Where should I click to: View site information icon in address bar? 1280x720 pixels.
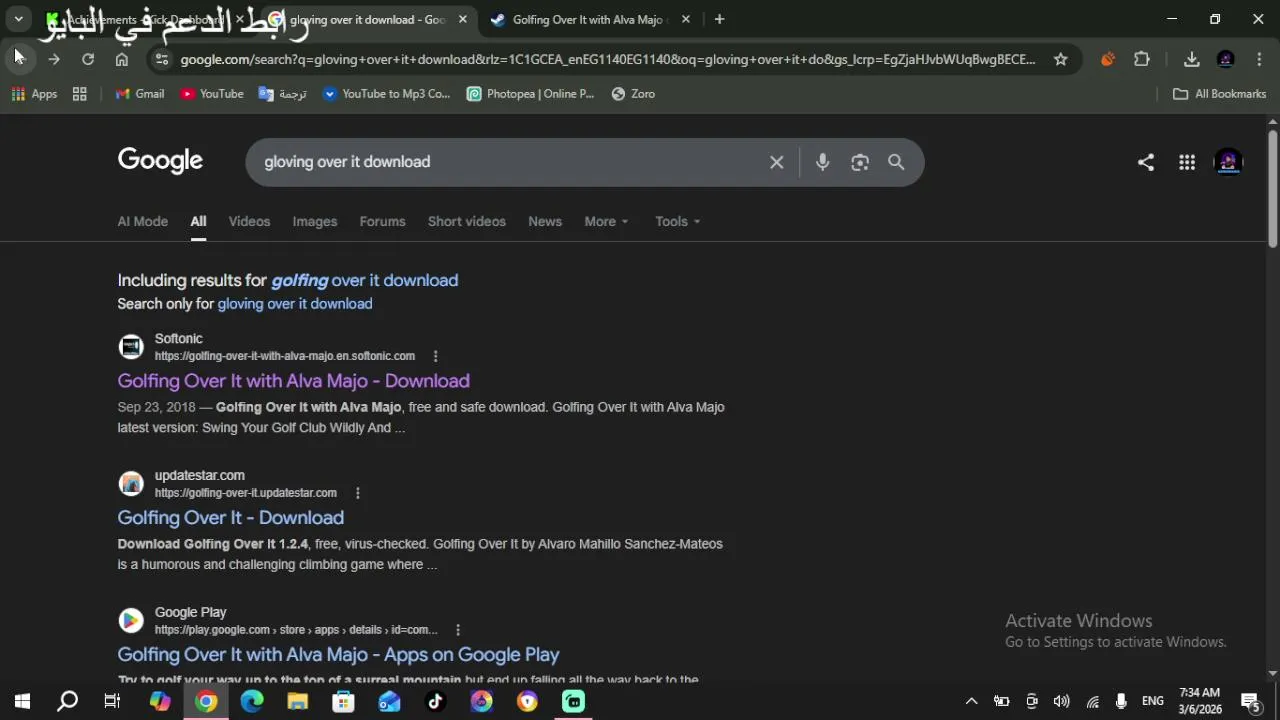[x=161, y=59]
